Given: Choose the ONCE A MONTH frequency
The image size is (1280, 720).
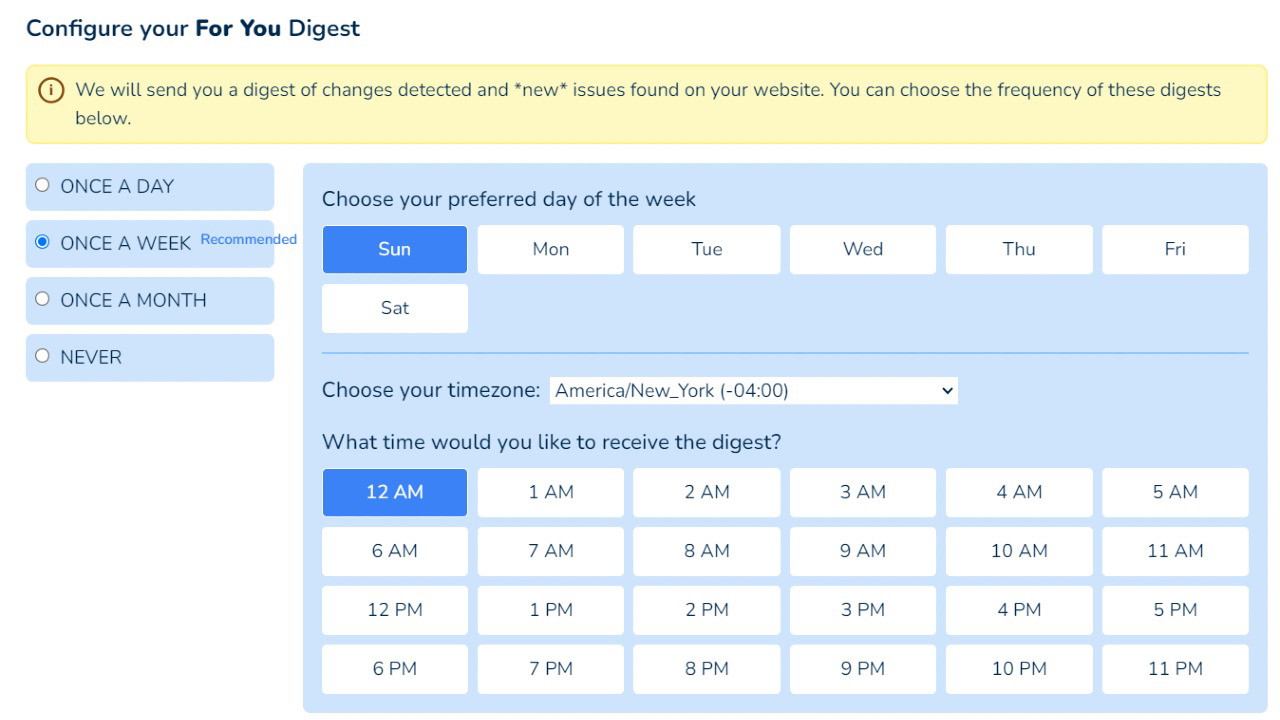Looking at the screenshot, I should (x=42, y=299).
